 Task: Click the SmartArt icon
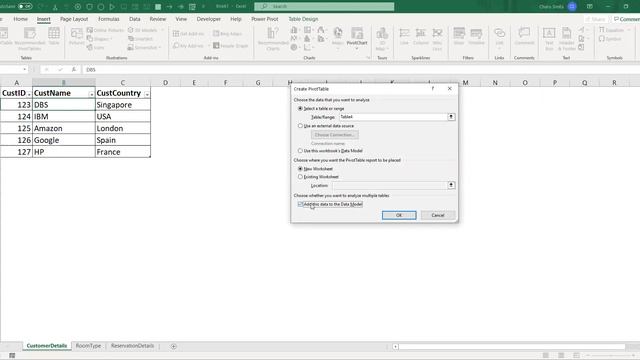coord(140,39)
